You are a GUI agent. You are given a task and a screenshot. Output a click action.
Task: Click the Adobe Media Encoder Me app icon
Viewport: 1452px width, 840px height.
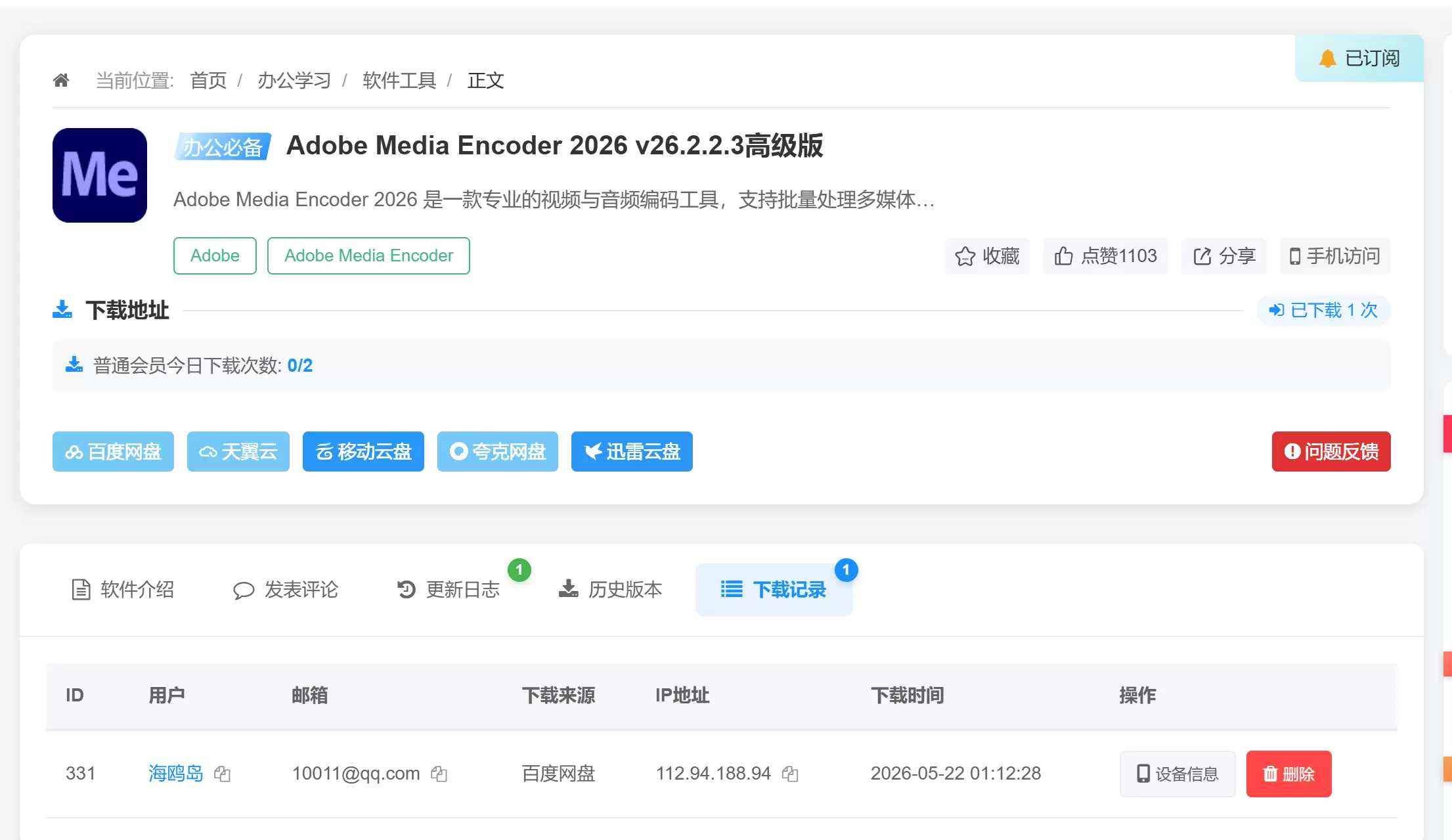pos(100,175)
